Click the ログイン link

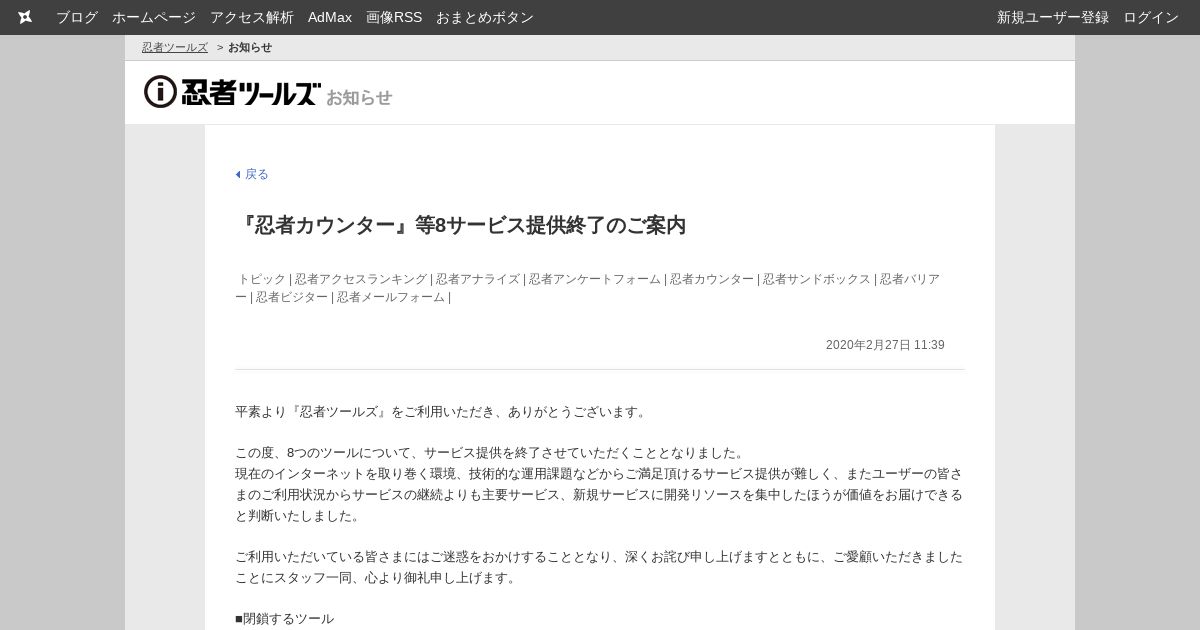(1151, 17)
